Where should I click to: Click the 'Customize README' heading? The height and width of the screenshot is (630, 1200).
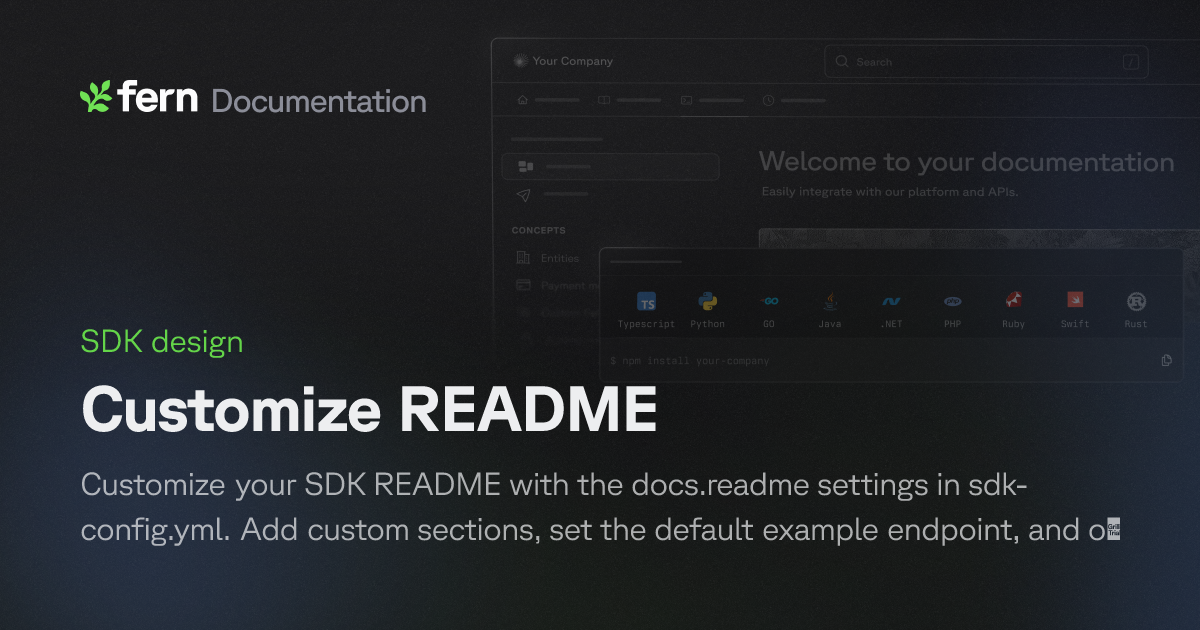pos(369,411)
